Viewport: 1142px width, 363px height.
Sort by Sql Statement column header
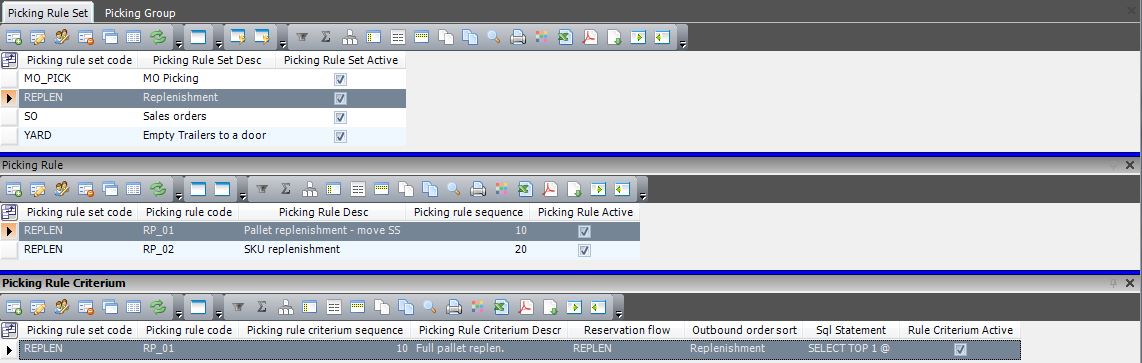851,330
